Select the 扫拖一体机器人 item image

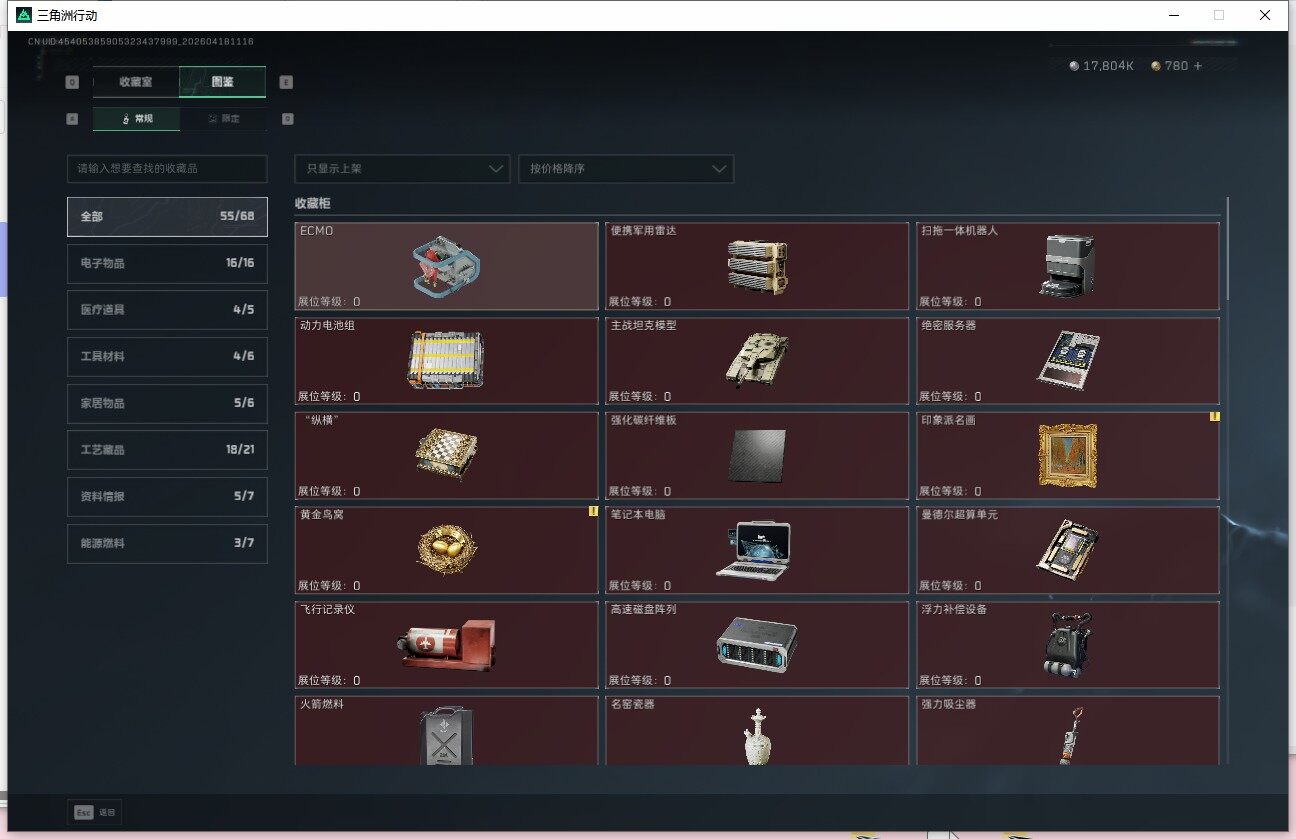(1068, 267)
